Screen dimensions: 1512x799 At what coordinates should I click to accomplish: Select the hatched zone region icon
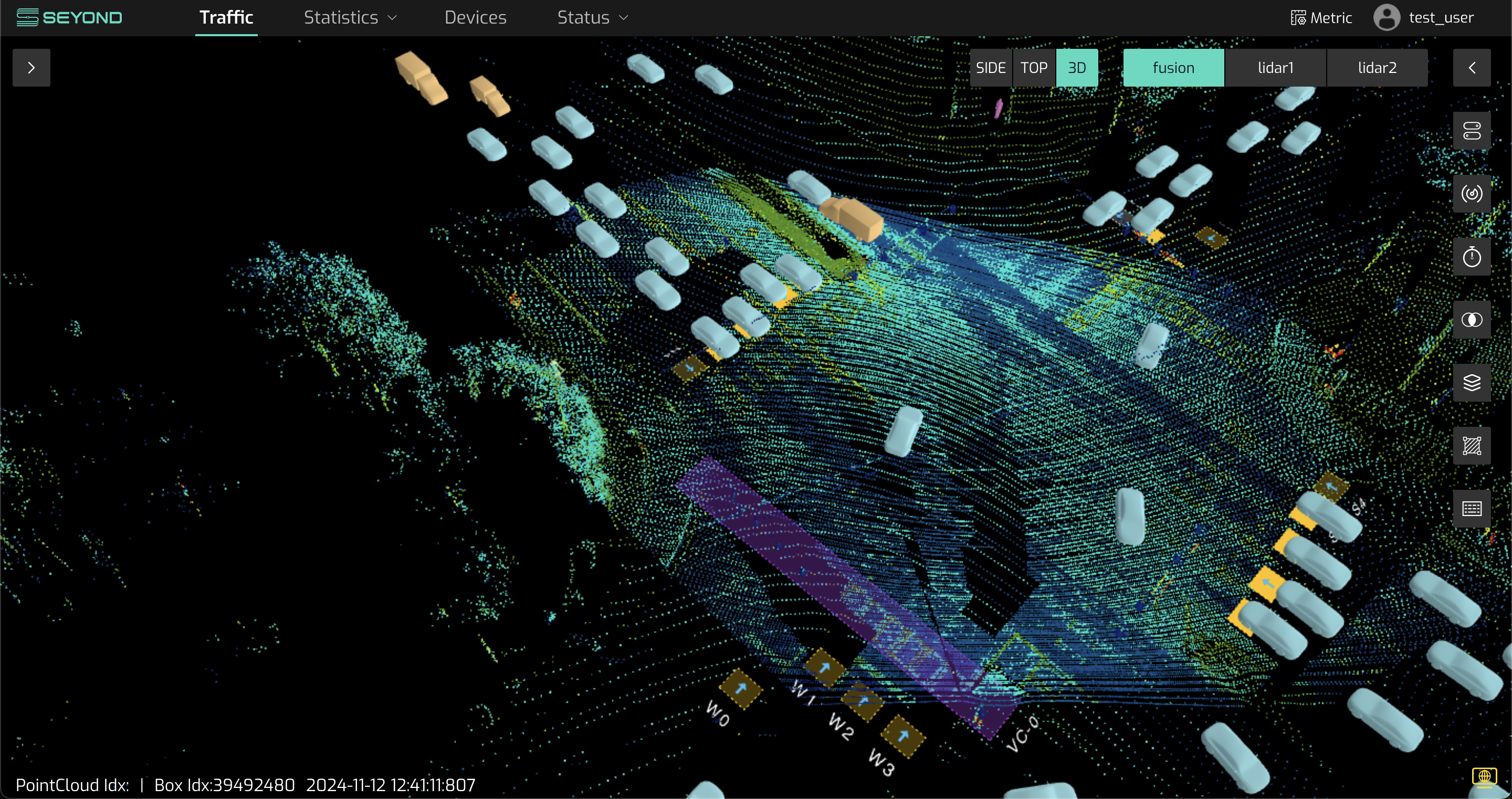1471,446
